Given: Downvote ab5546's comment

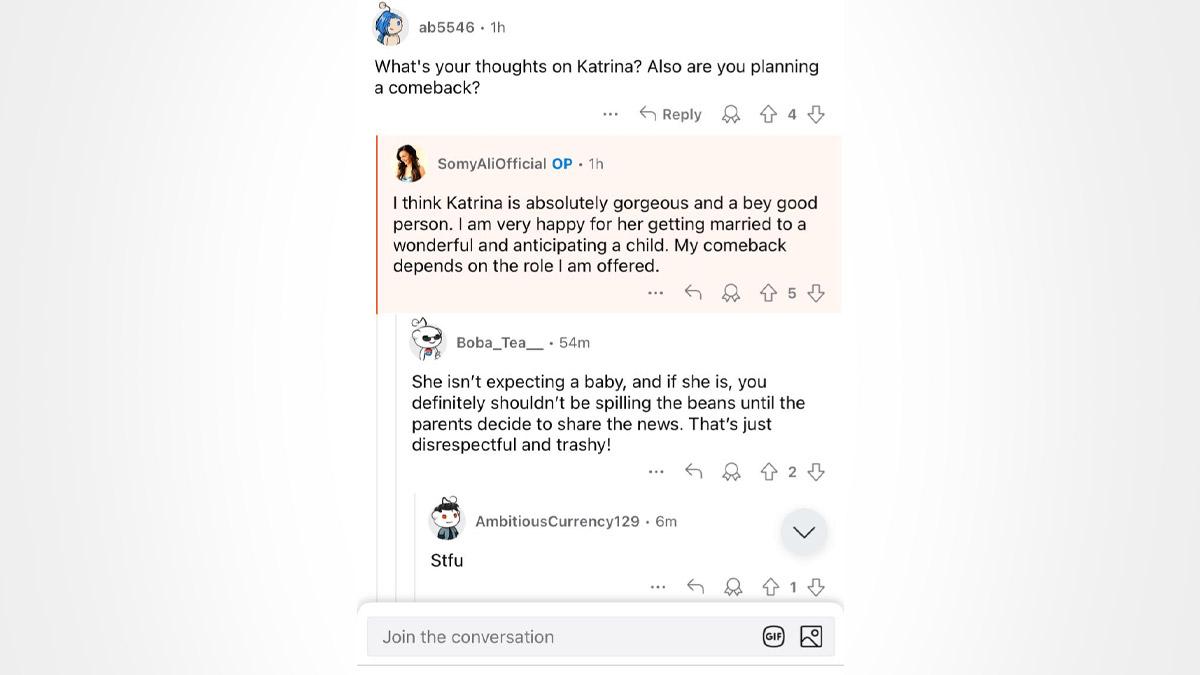Looking at the screenshot, I should [816, 115].
